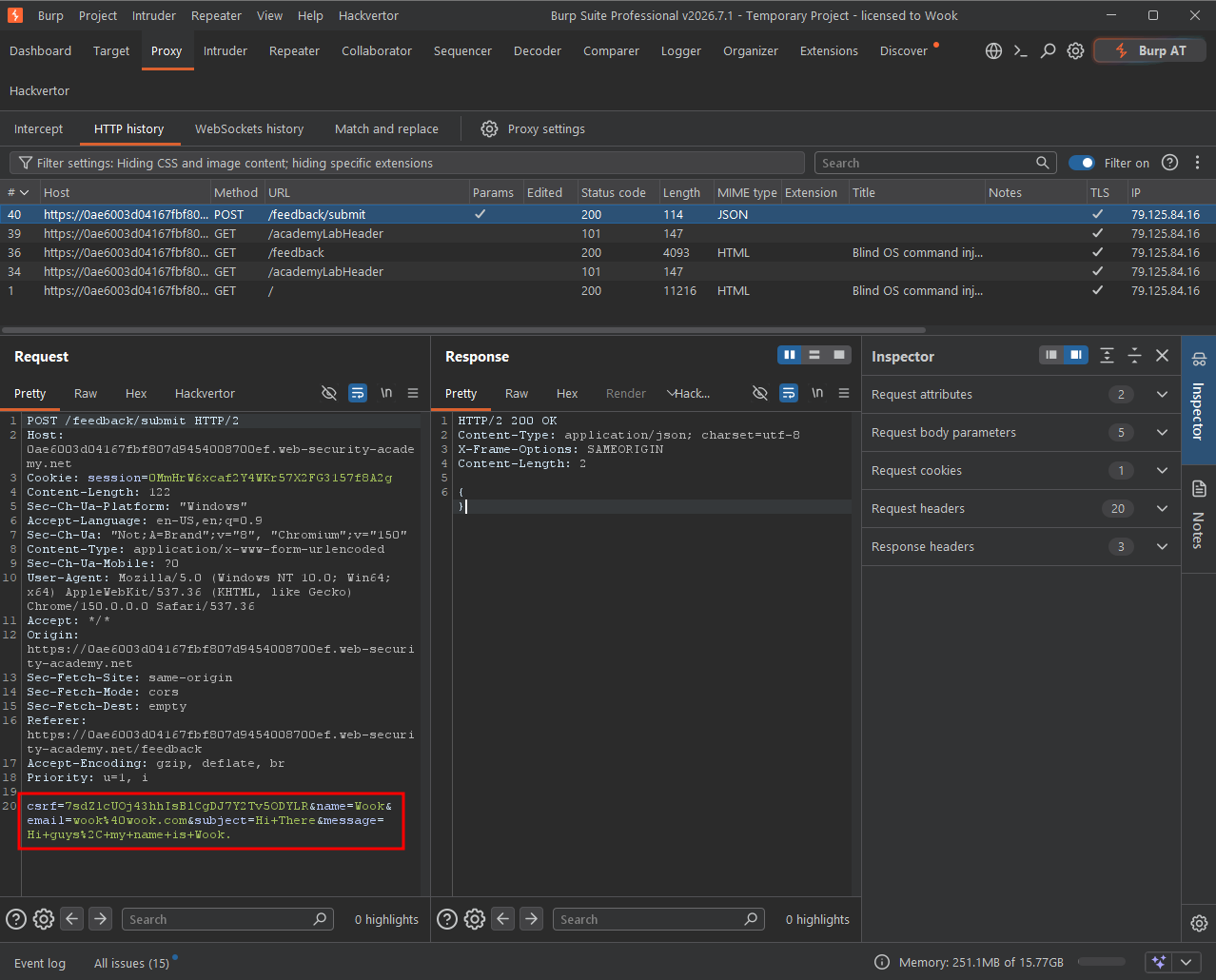Image resolution: width=1216 pixels, height=980 pixels.
Task: Toggle word wrap in Request panel
Action: (358, 393)
